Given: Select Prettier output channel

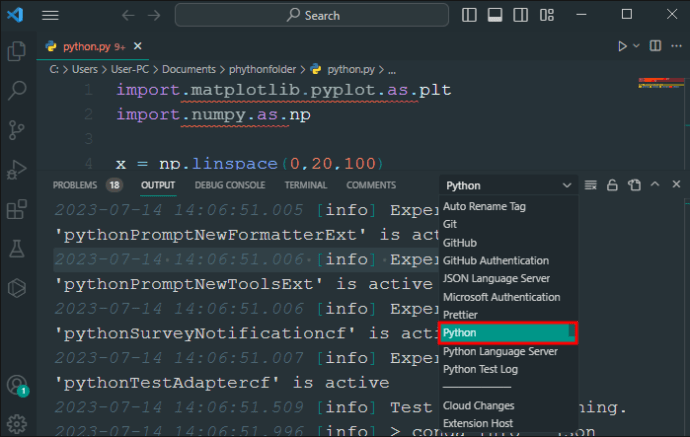Looking at the screenshot, I should point(508,315).
